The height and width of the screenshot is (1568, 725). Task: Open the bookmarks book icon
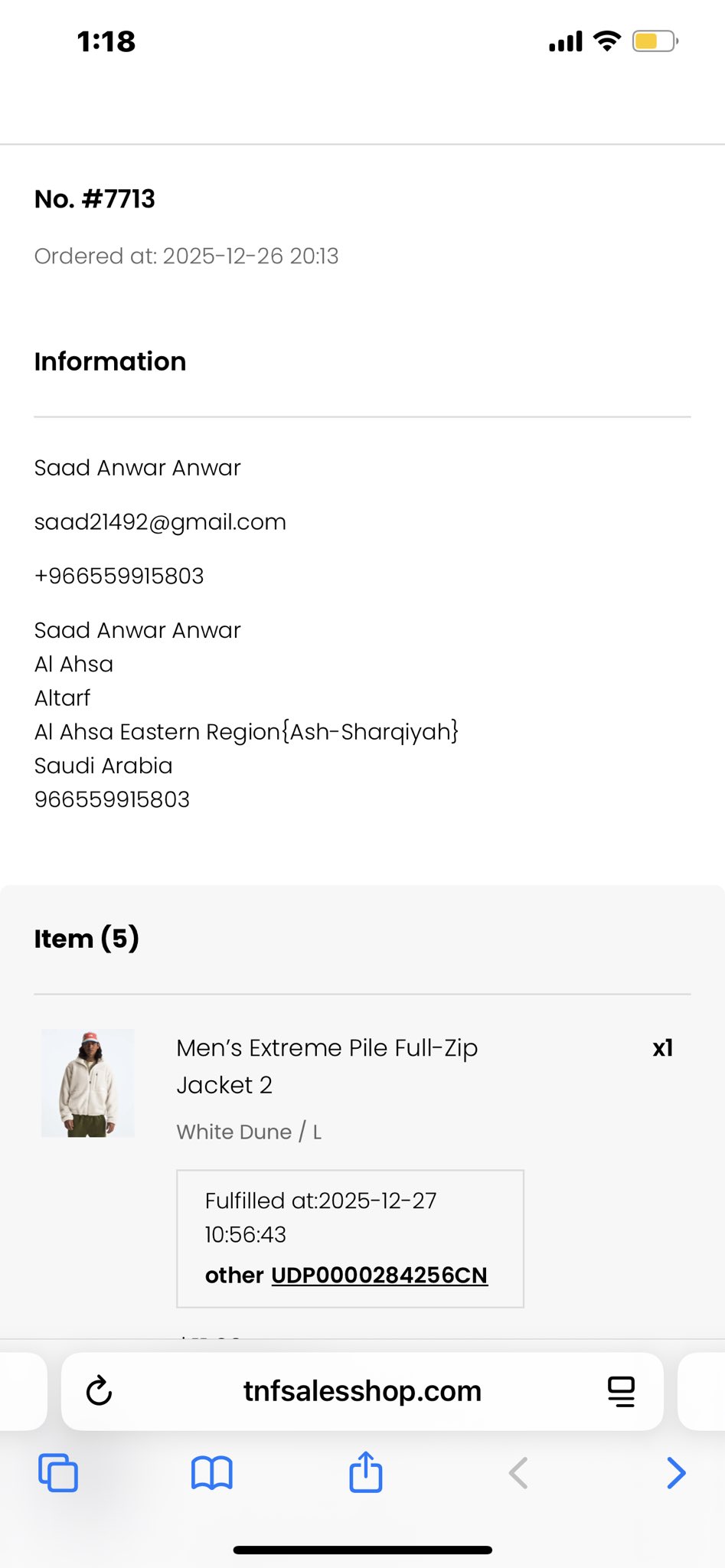(x=212, y=1472)
